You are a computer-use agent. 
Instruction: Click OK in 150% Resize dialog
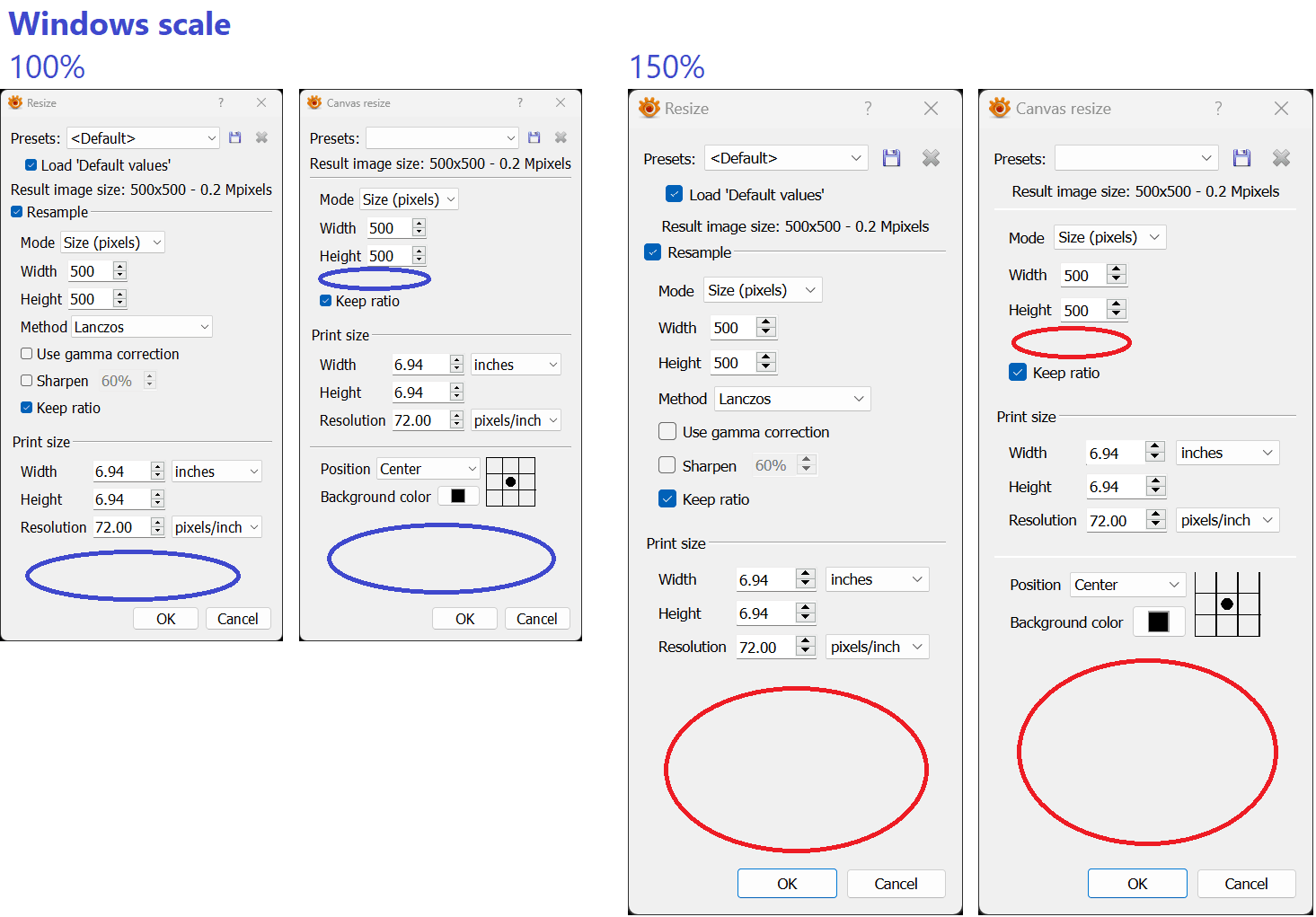[787, 884]
